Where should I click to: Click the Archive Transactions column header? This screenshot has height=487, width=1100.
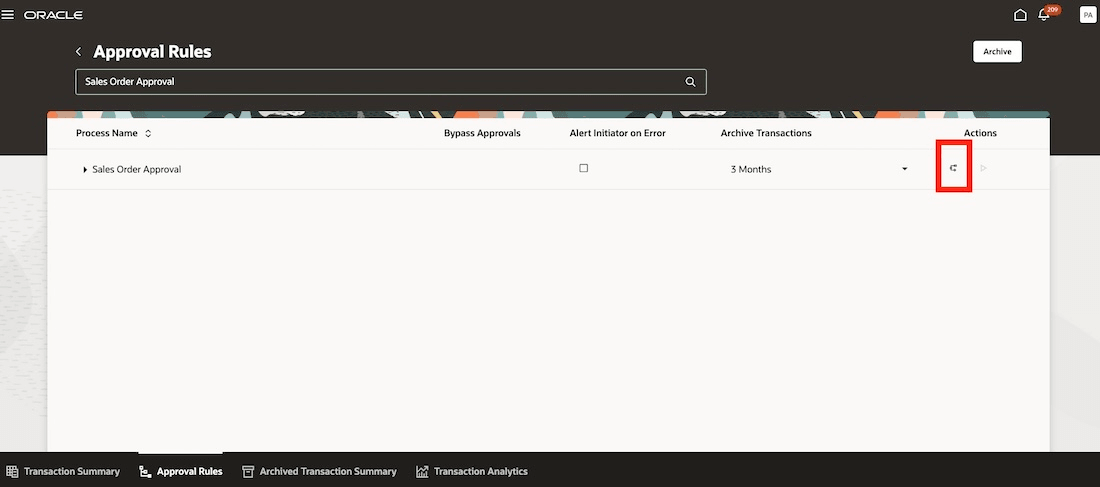coord(766,133)
